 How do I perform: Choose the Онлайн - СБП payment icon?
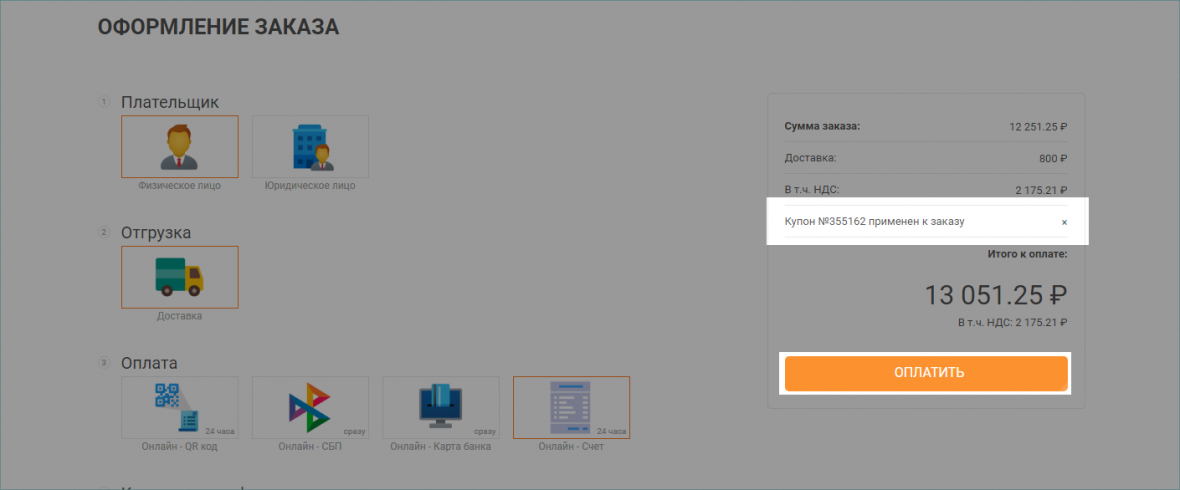310,407
